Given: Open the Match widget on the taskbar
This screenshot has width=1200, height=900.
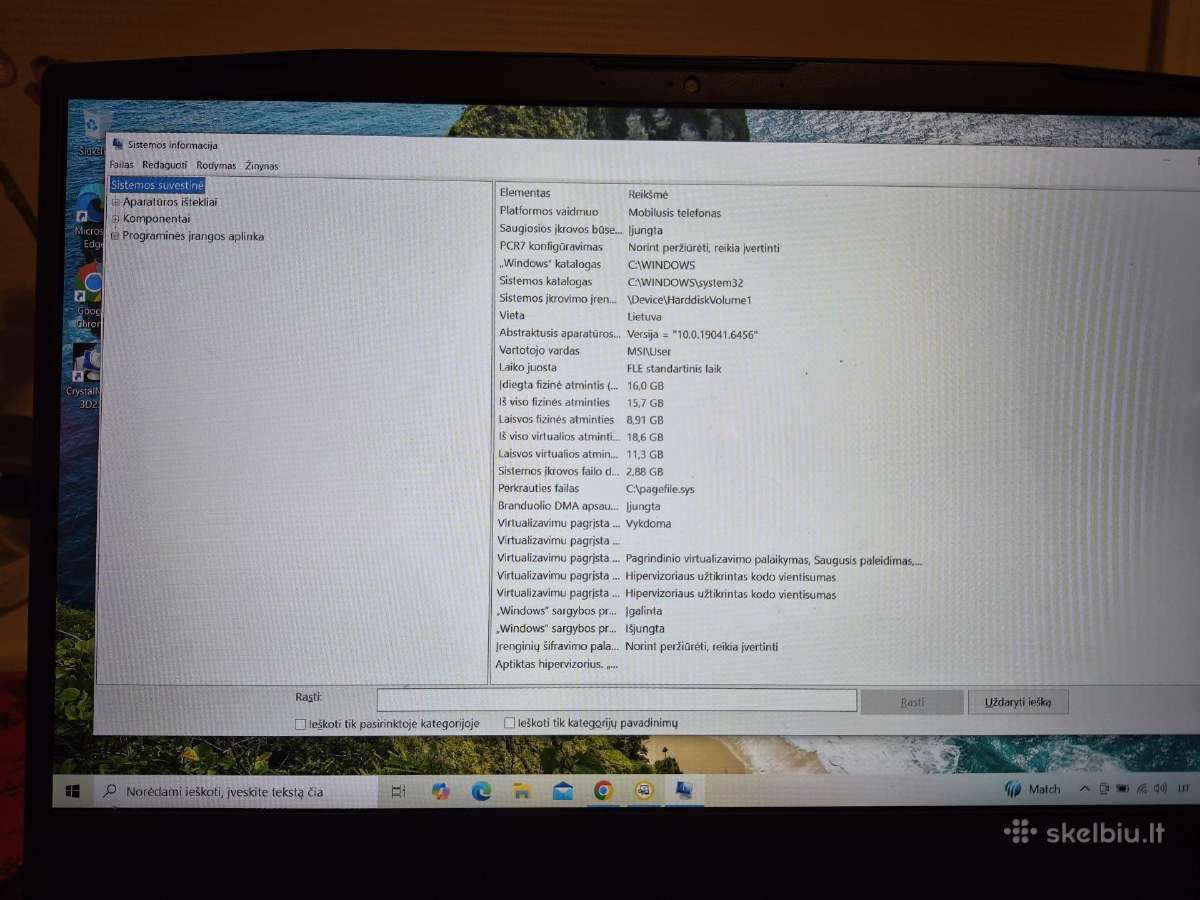Looking at the screenshot, I should [x=1033, y=789].
